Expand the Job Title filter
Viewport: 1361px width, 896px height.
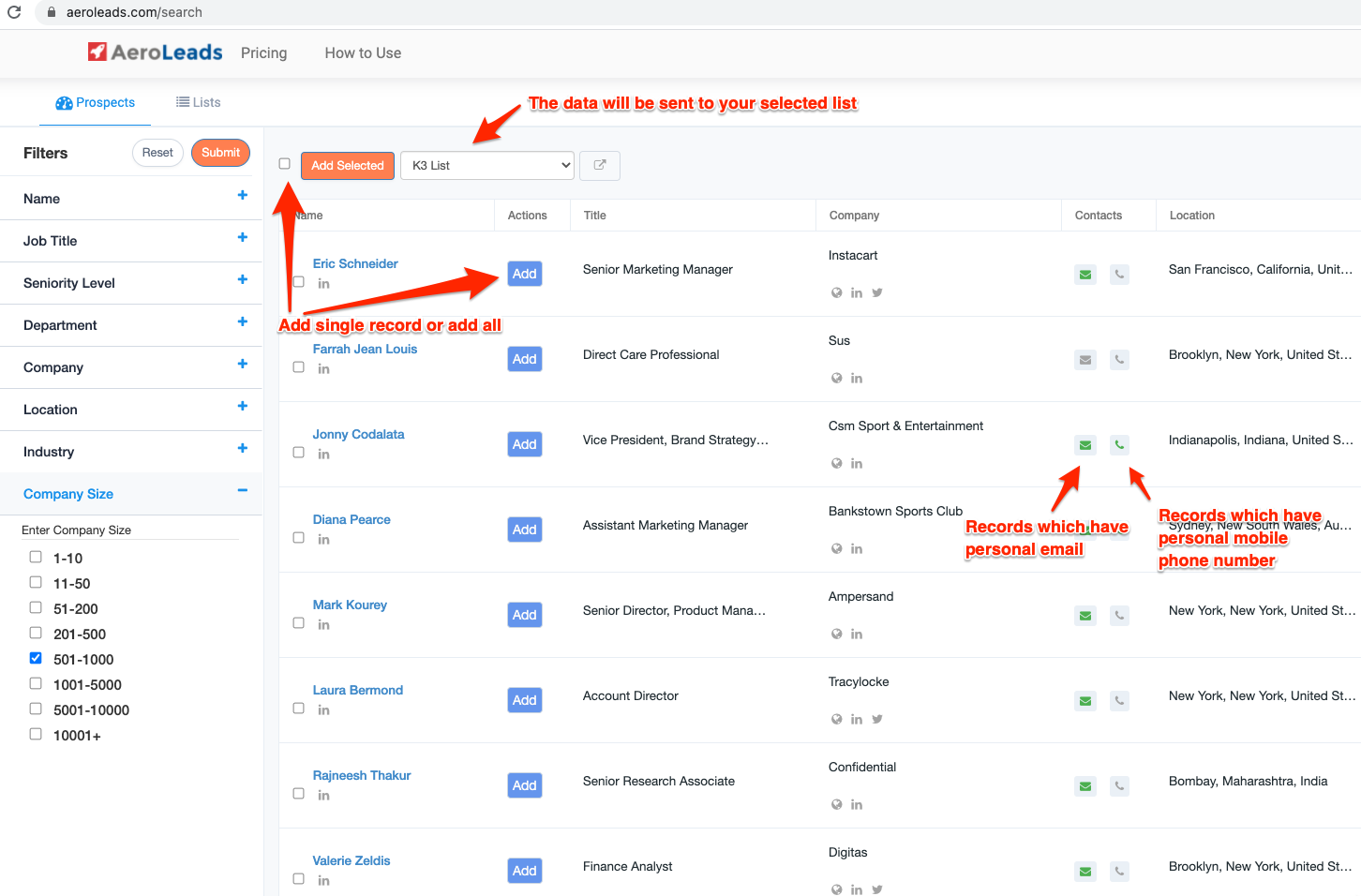click(x=242, y=238)
